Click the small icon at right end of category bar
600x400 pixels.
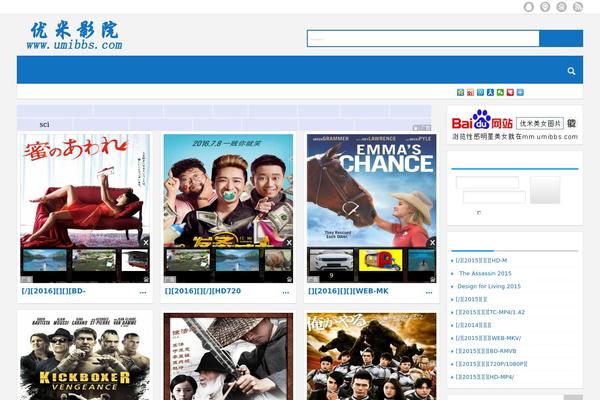(x=422, y=127)
